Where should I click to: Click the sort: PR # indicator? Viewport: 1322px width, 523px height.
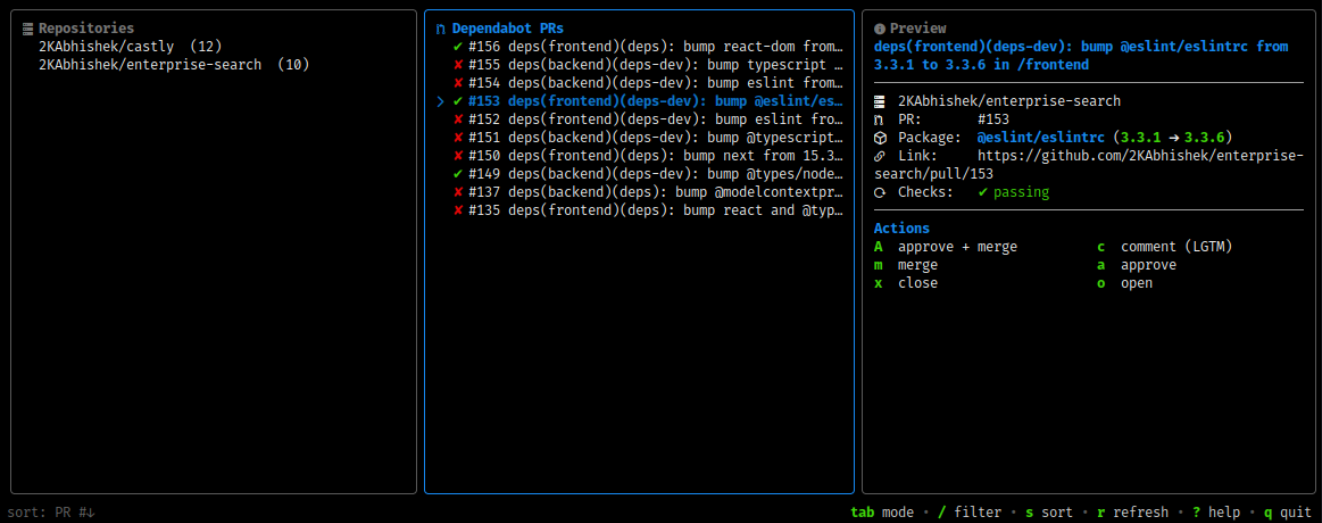point(52,512)
